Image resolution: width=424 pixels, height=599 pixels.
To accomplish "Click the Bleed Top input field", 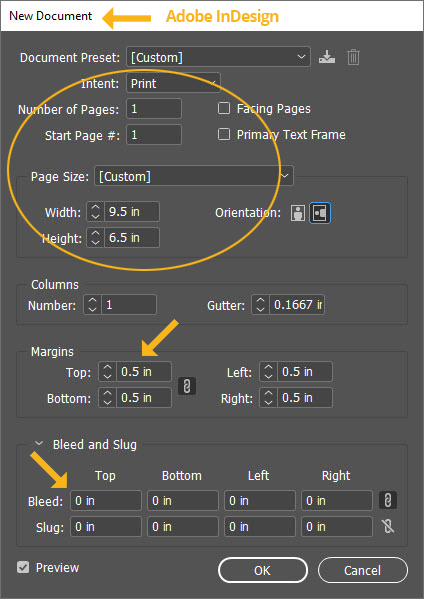I will coord(106,500).
